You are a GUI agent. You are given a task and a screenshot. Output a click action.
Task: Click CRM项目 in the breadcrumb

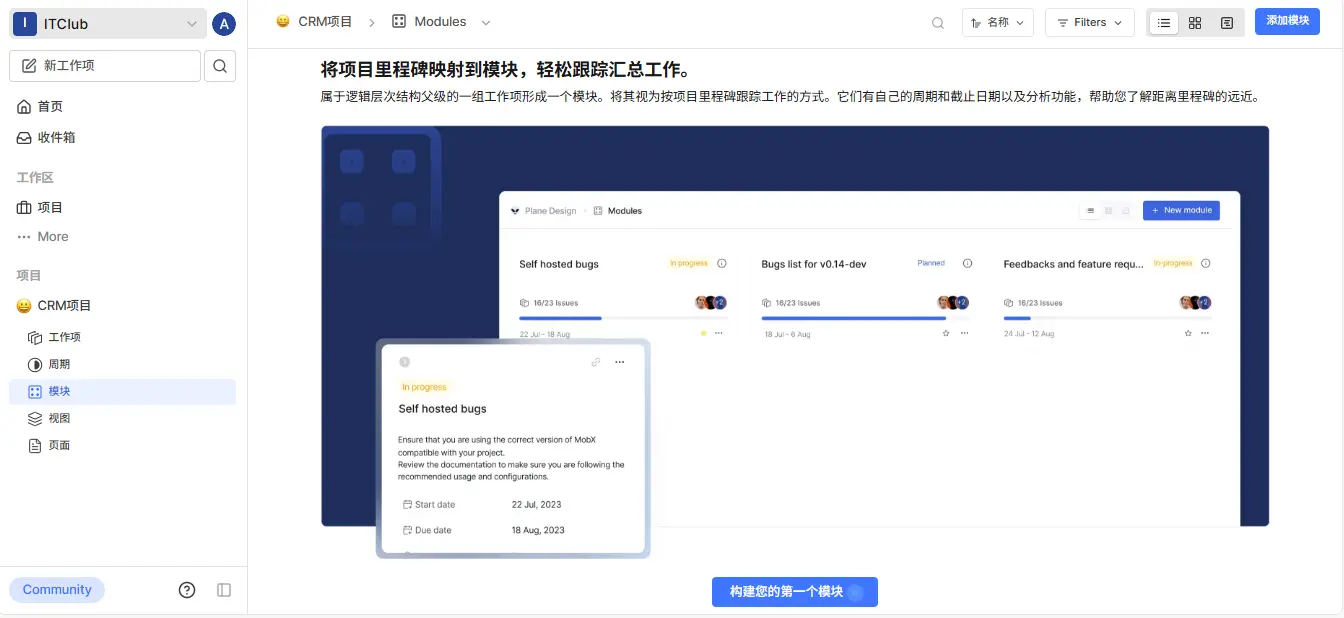pos(325,22)
